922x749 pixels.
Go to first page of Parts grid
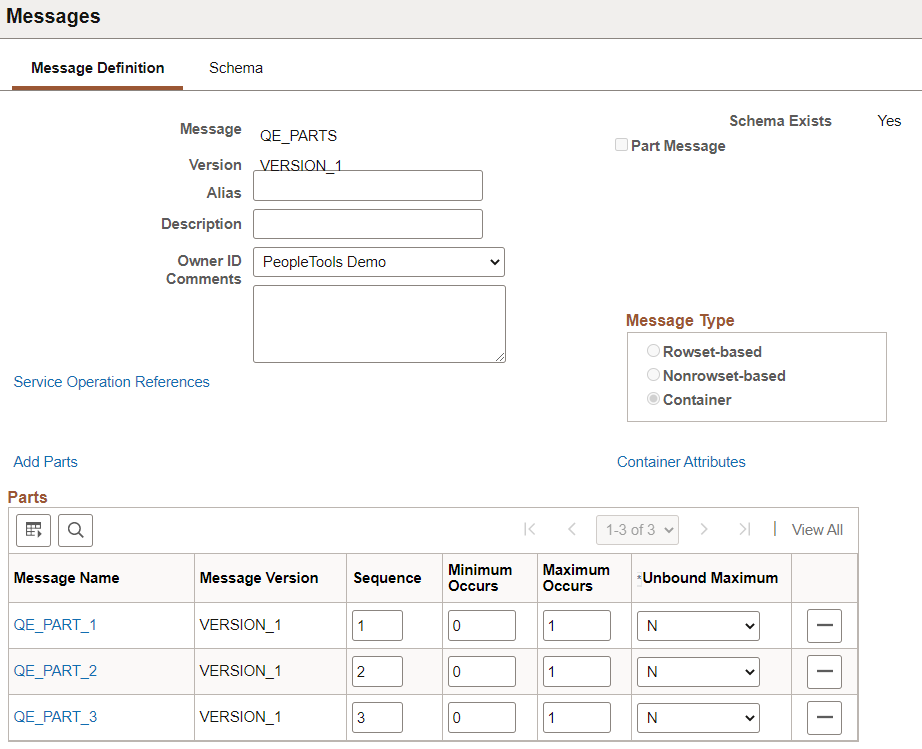530,530
